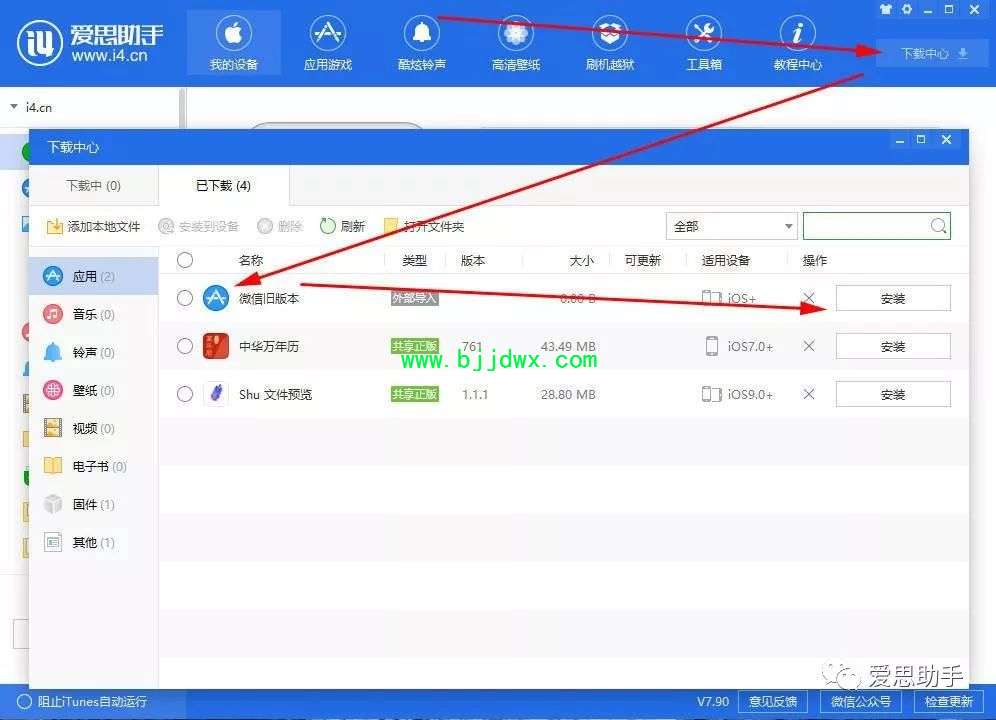Click the 微信旧版本 app name

click(x=269, y=299)
